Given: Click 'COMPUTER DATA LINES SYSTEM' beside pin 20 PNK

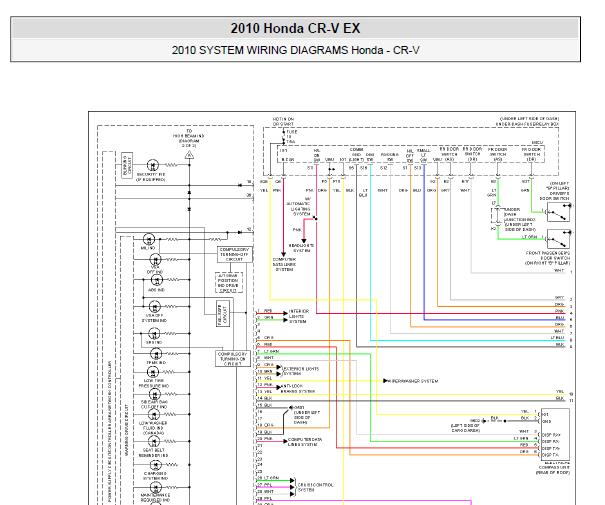Looking at the screenshot, I should point(305,442).
